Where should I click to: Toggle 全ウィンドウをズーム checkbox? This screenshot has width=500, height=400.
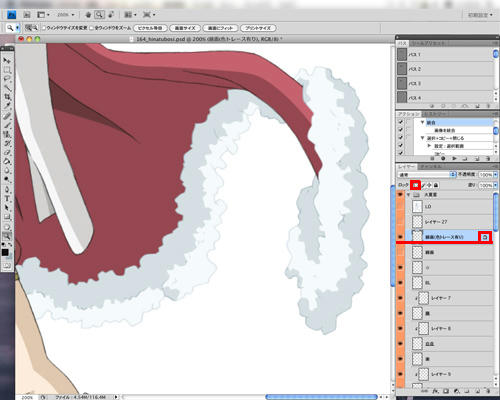(92, 28)
